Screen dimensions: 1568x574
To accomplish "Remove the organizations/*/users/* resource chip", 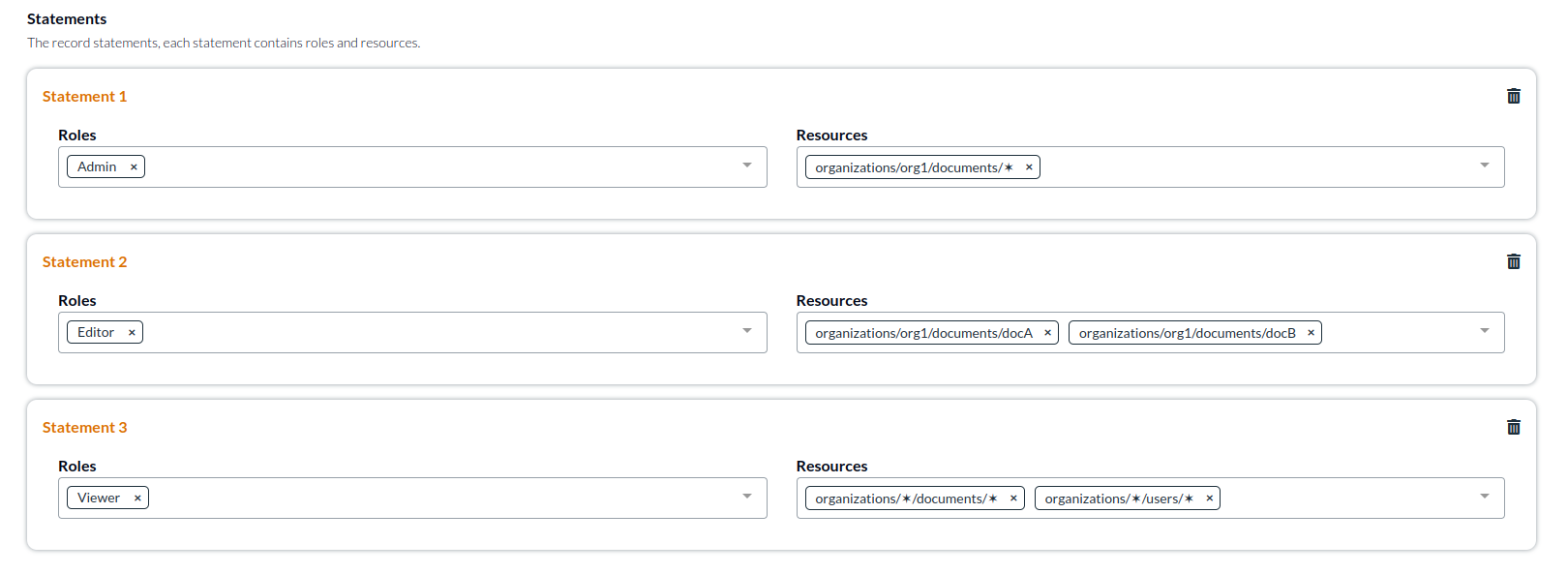I will (1210, 497).
